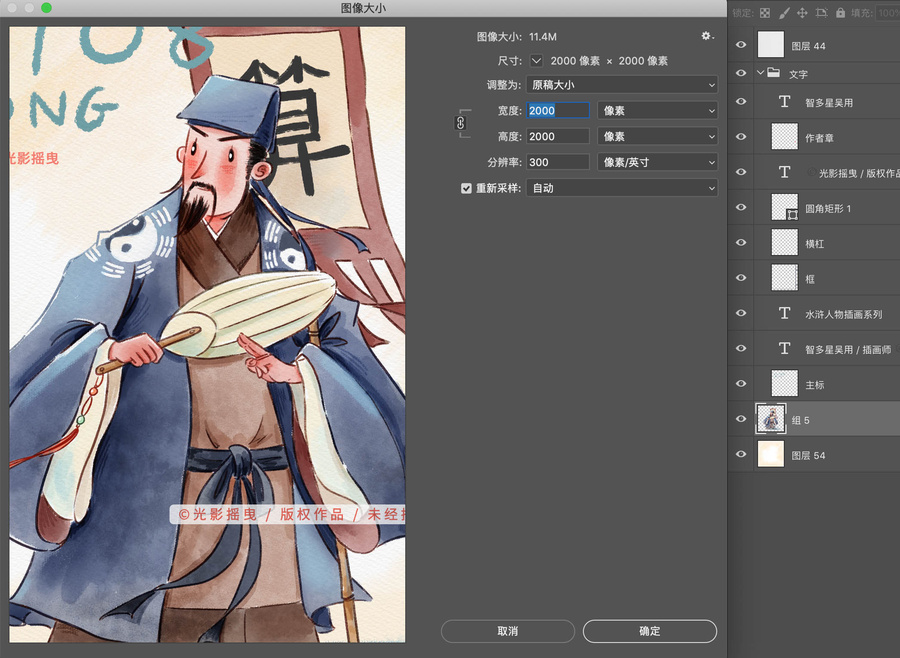900x658 pixels.
Task: Hide the 圆角矩形 1 layer
Action: pos(741,207)
